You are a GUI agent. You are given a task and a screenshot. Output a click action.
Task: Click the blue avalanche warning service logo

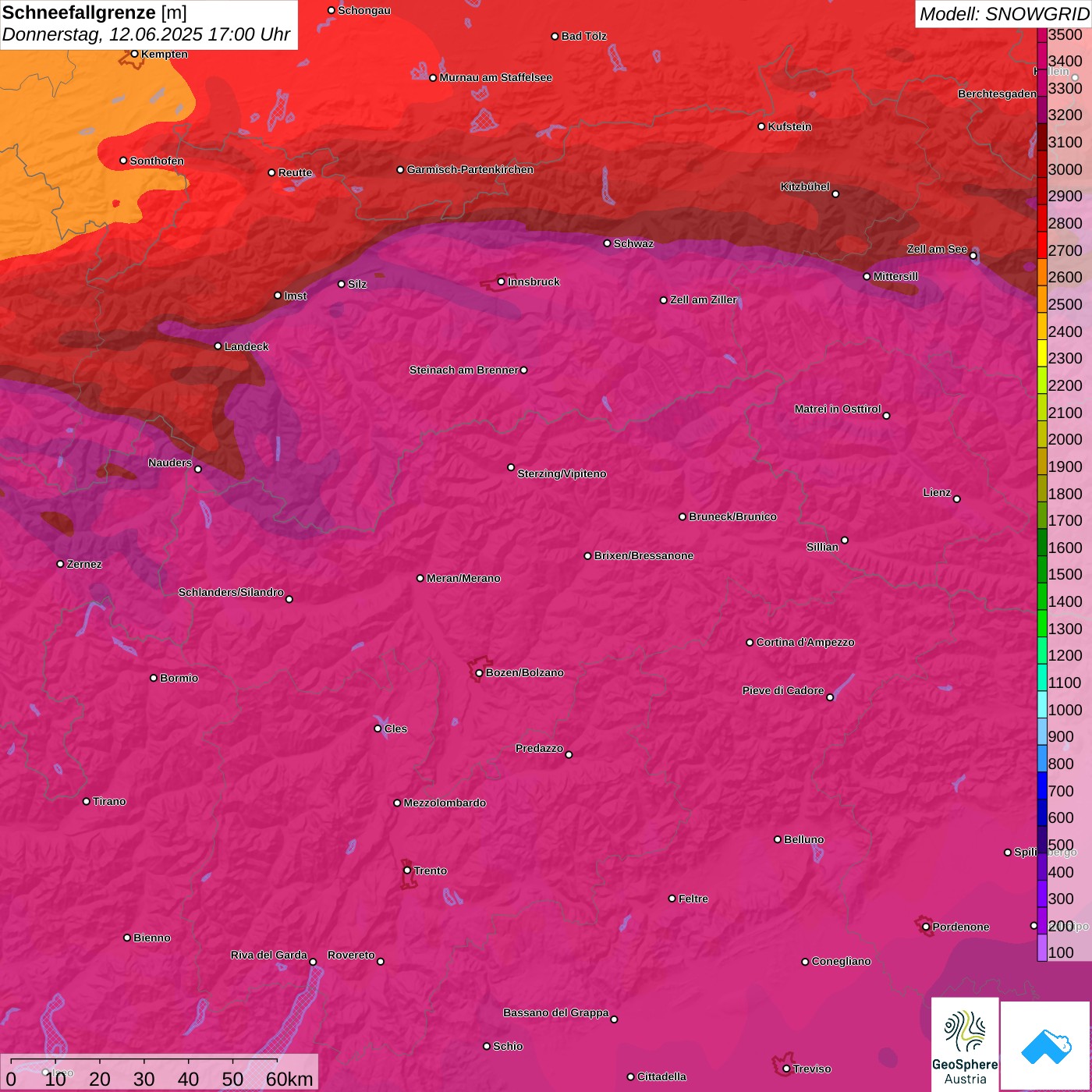pos(1045,1045)
